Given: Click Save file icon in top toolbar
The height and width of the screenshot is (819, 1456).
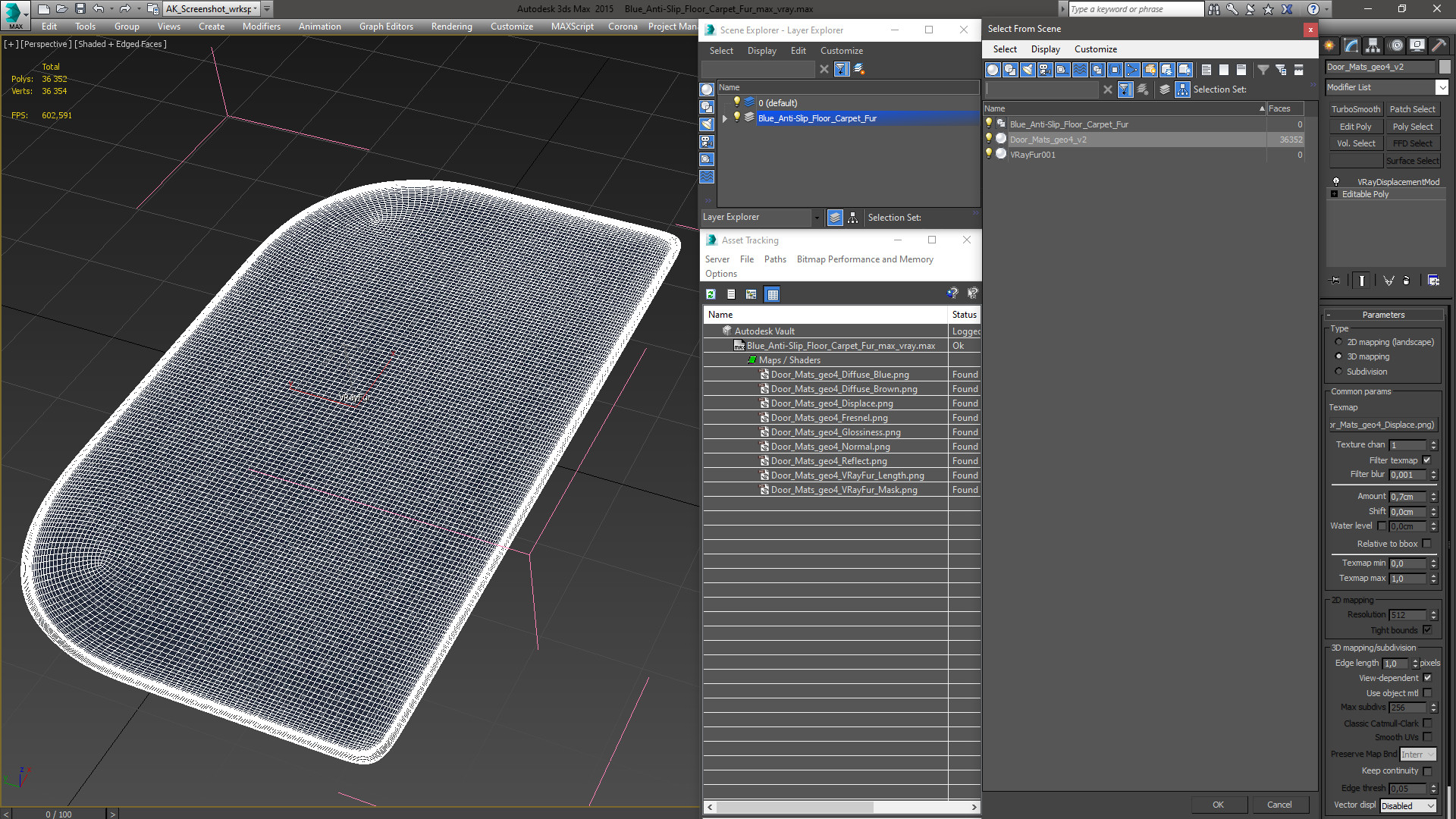Looking at the screenshot, I should [80, 9].
